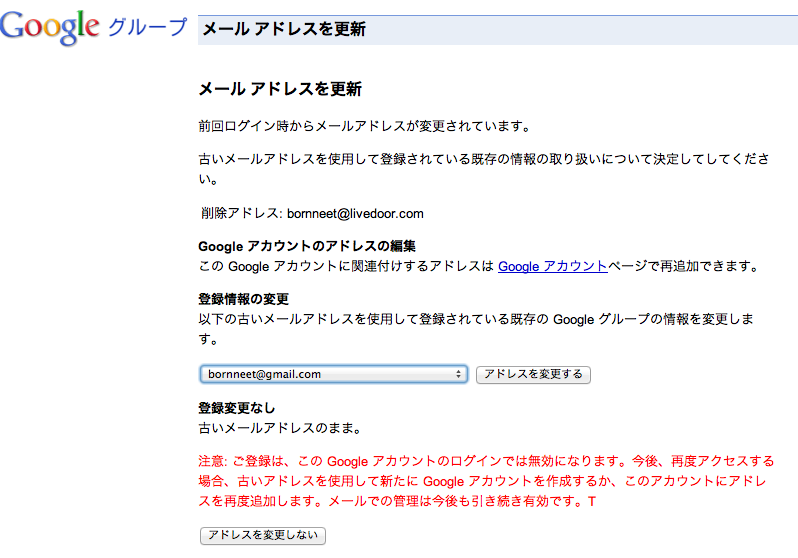
Task: Click the アドレスを変更する button
Action: pyautogui.click(x=533, y=374)
